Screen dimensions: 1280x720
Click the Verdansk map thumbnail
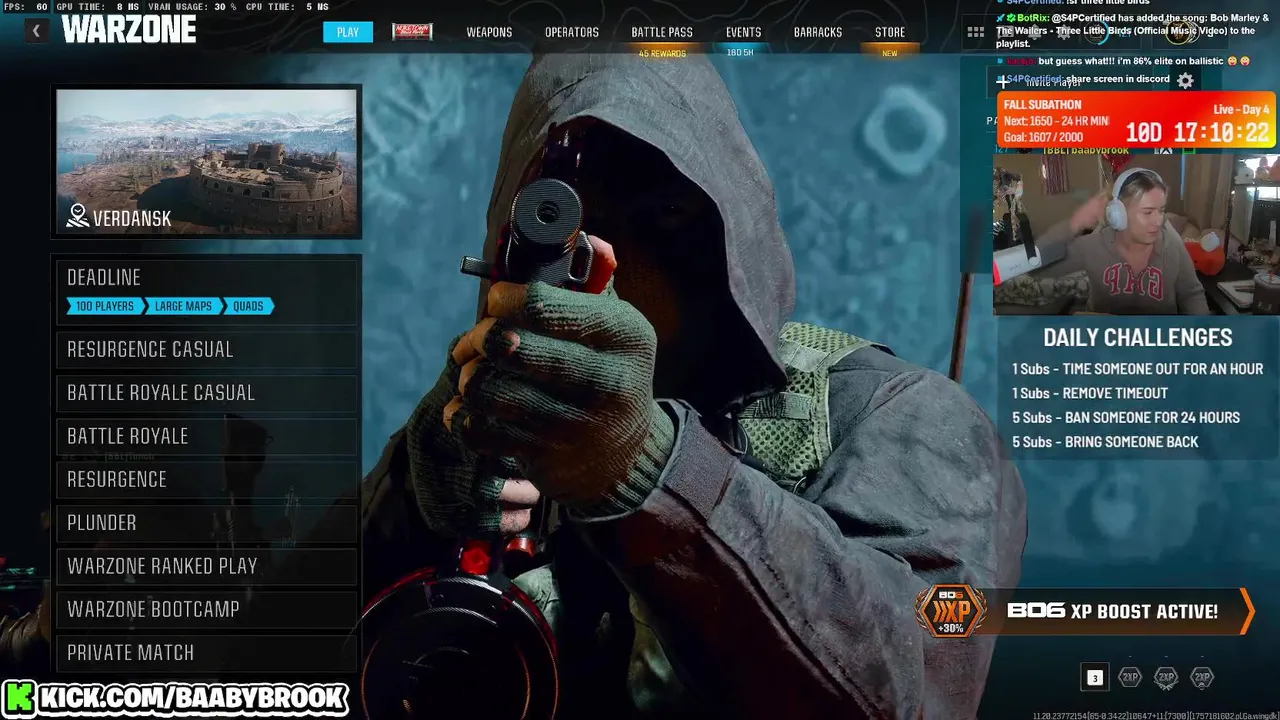click(x=207, y=162)
